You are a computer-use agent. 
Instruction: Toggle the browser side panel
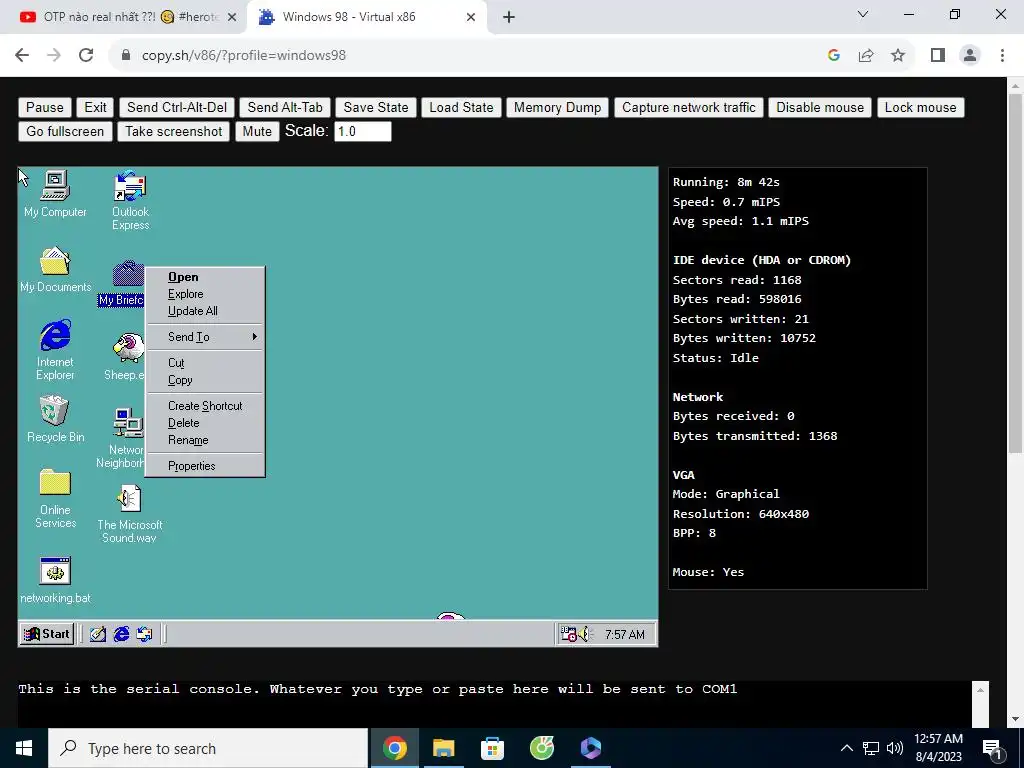938,56
